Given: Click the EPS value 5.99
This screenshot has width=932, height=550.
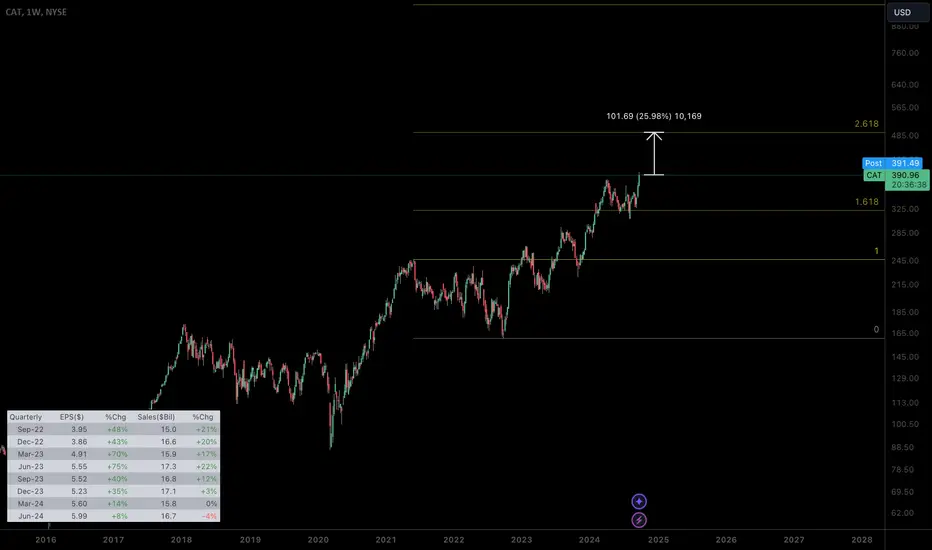Looking at the screenshot, I should click(79, 516).
